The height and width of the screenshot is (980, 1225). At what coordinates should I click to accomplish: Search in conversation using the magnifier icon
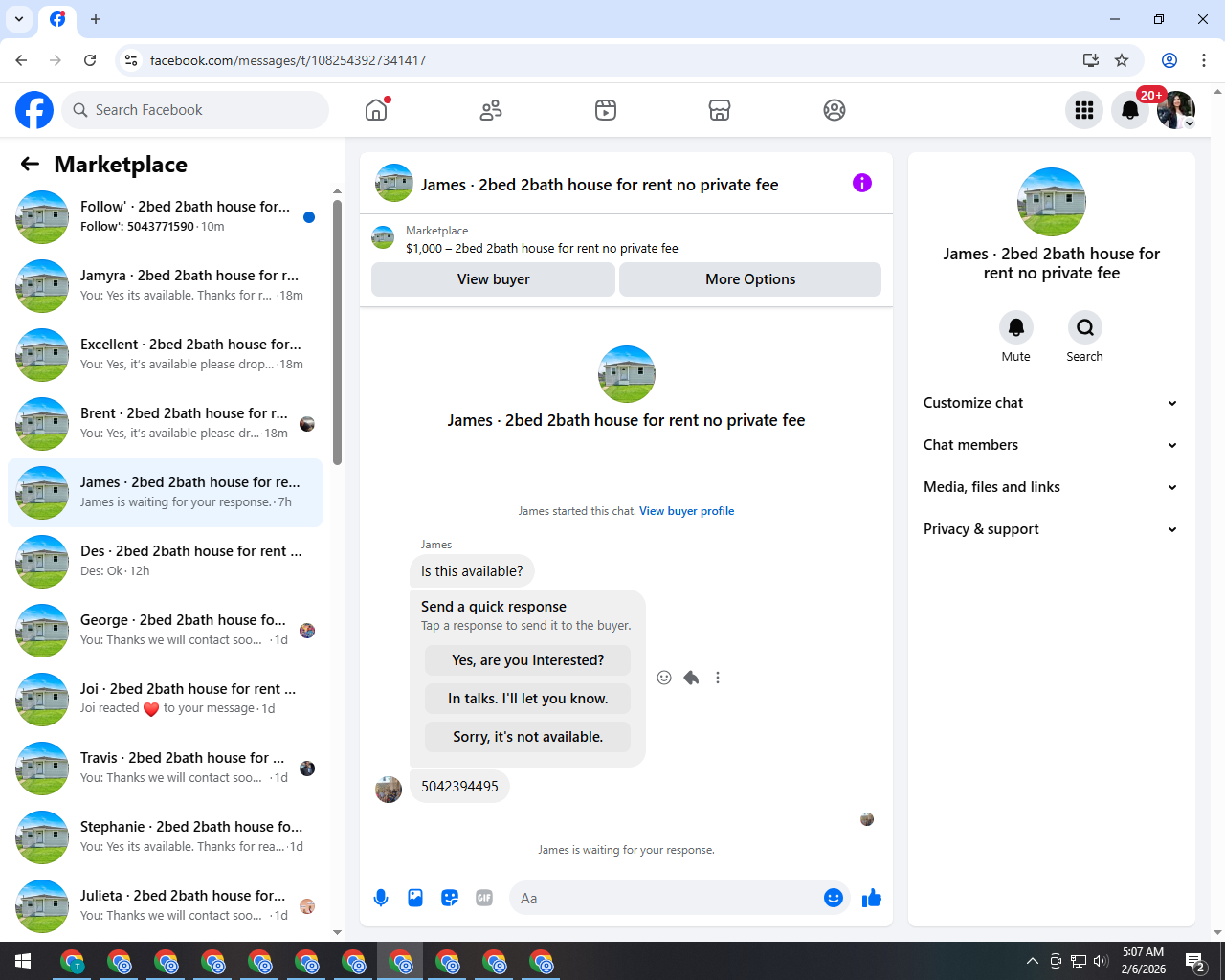1084,327
